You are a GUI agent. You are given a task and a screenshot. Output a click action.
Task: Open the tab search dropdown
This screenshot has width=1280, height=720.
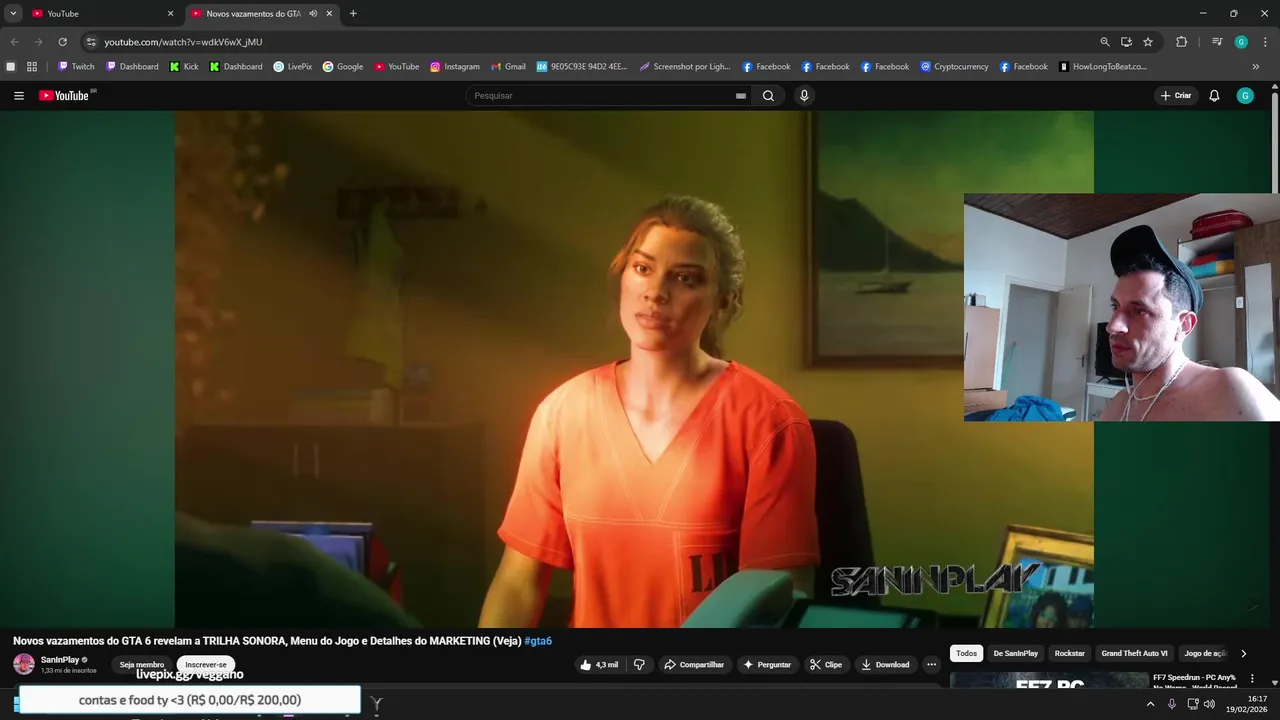pyautogui.click(x=13, y=14)
